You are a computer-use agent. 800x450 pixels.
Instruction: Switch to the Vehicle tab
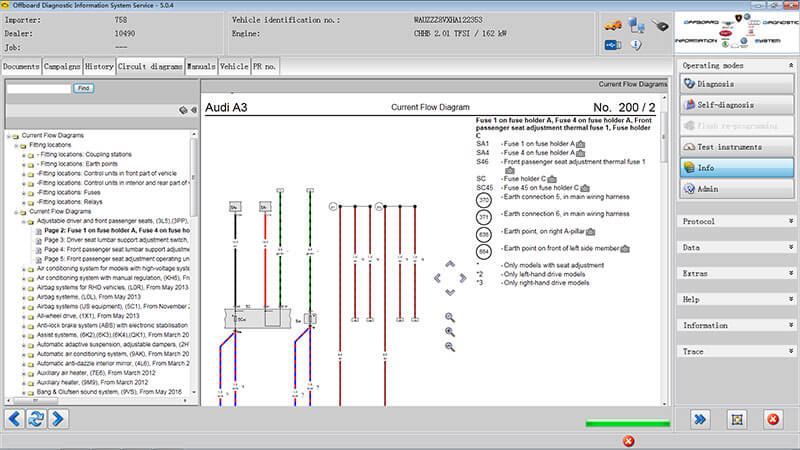pos(234,67)
